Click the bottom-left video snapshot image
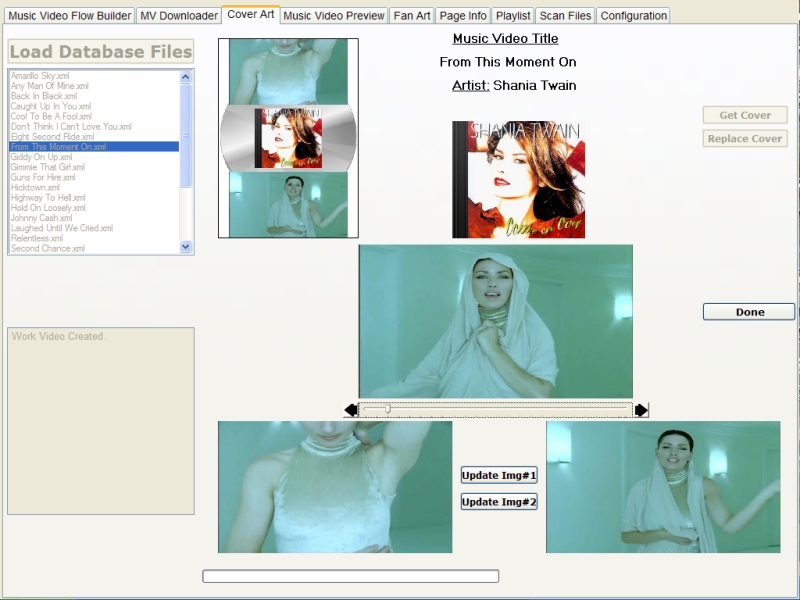 coord(334,487)
